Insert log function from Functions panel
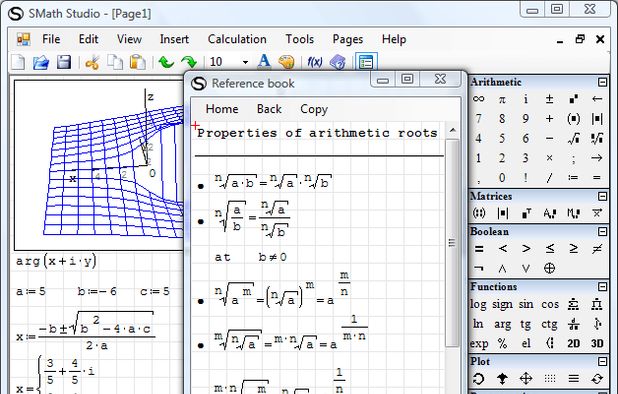Screen dimensions: 618x394 pos(478,304)
